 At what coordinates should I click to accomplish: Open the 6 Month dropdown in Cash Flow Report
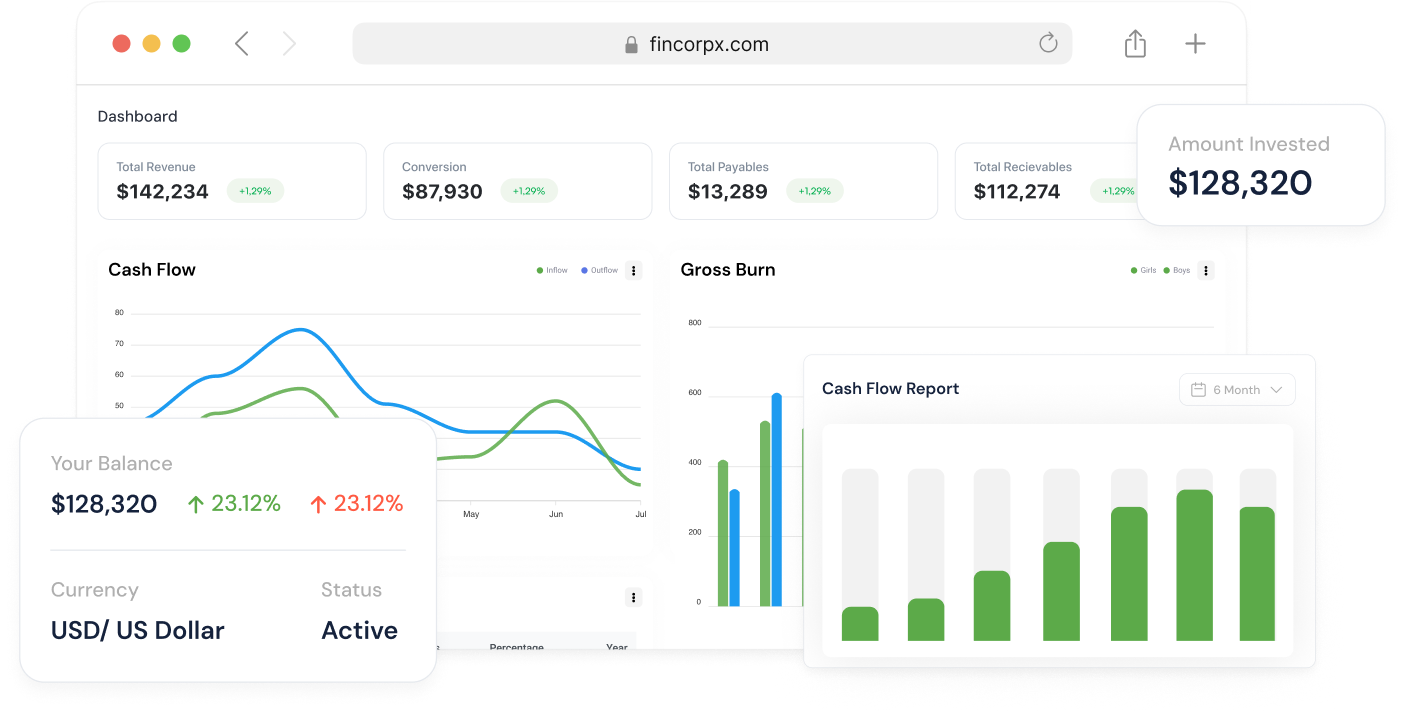tap(1237, 389)
